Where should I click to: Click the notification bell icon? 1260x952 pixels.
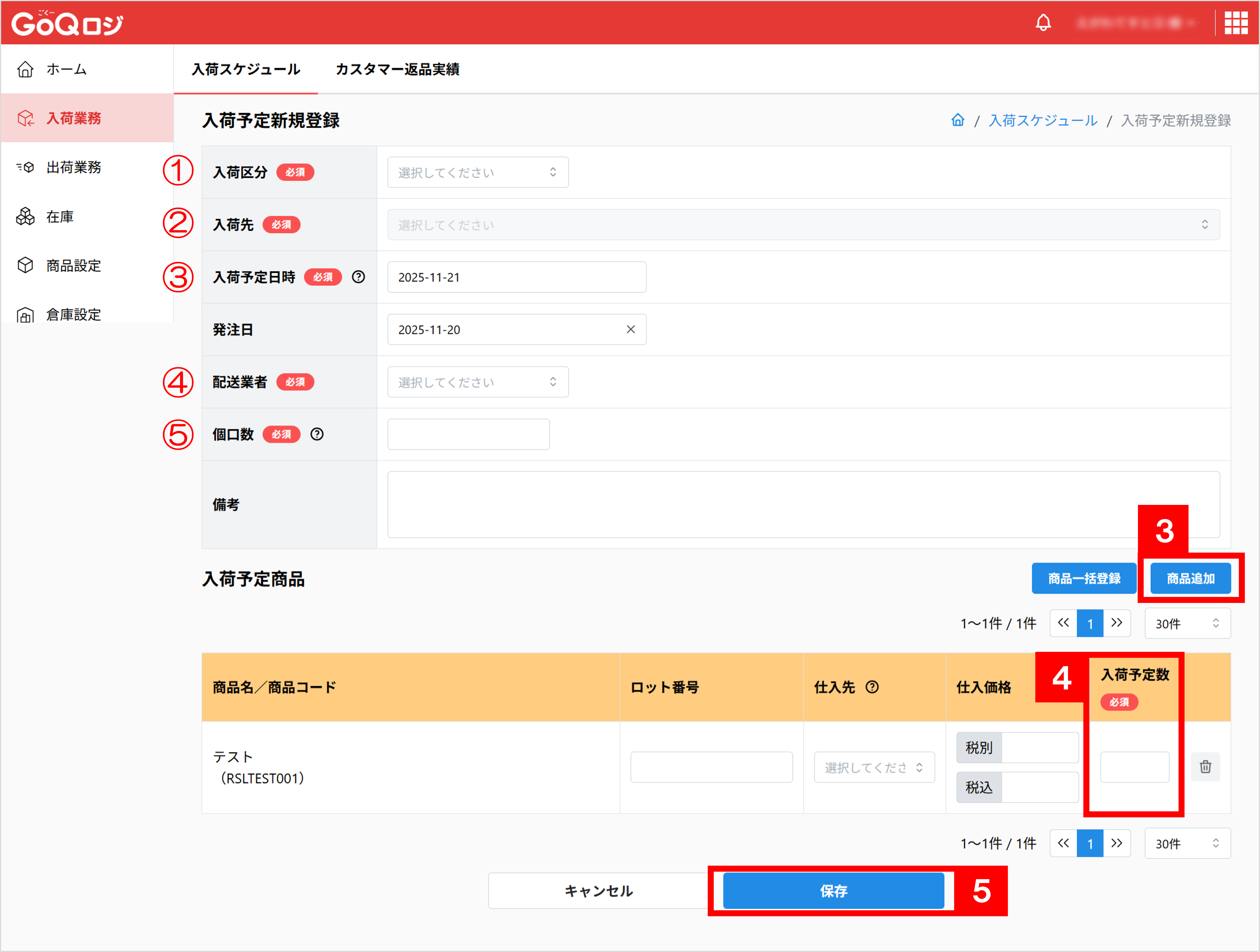[1043, 23]
